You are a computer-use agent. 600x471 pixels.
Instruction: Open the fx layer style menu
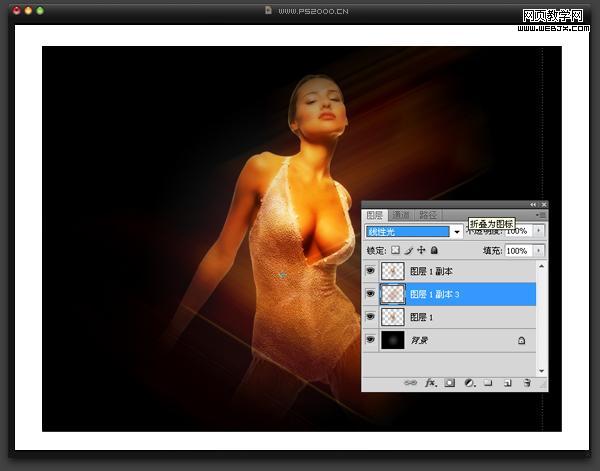[x=430, y=383]
